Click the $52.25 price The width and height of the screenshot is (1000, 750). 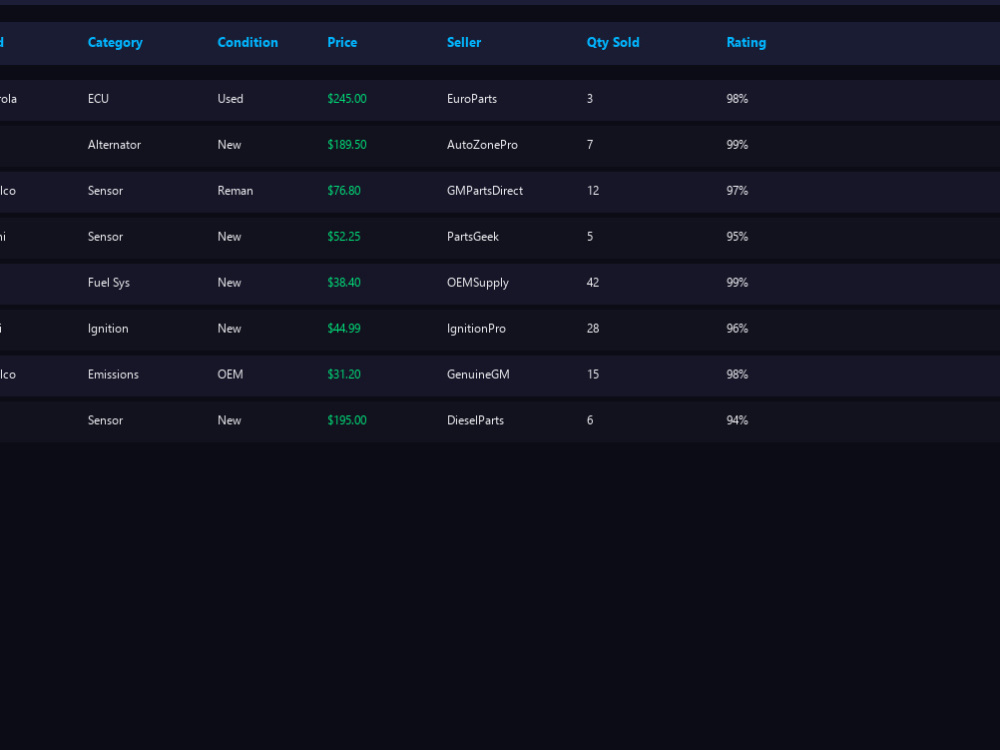(344, 237)
